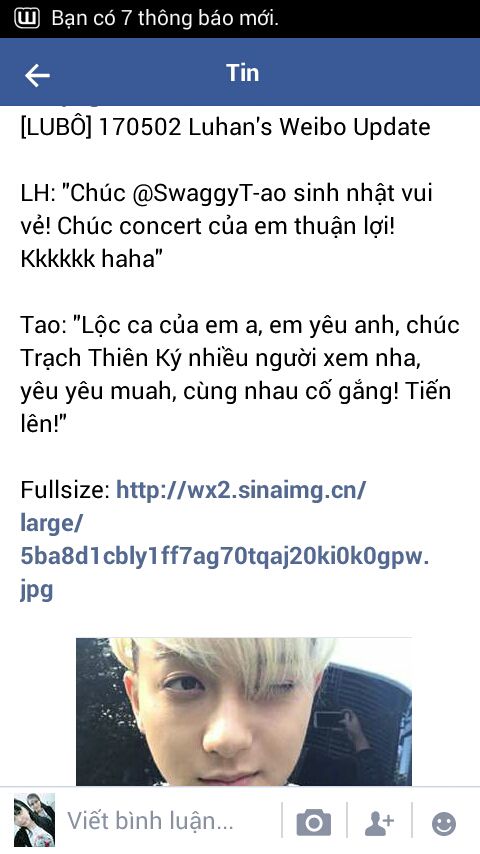480x854 pixels.
Task: Tap the 'Fullsize:' label text
Action: [65, 490]
